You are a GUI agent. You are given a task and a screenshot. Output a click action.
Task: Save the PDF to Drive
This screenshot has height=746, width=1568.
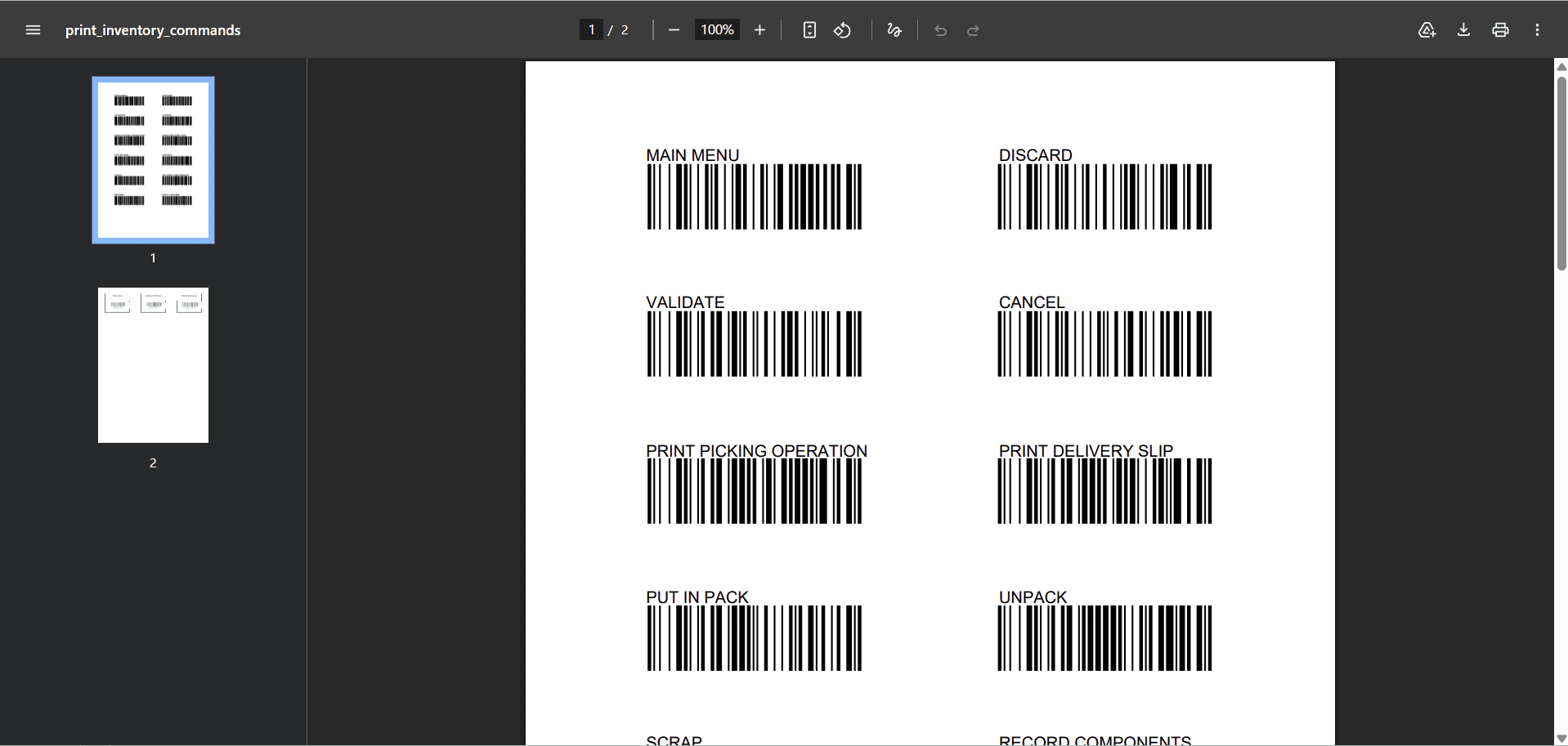pyautogui.click(x=1427, y=29)
